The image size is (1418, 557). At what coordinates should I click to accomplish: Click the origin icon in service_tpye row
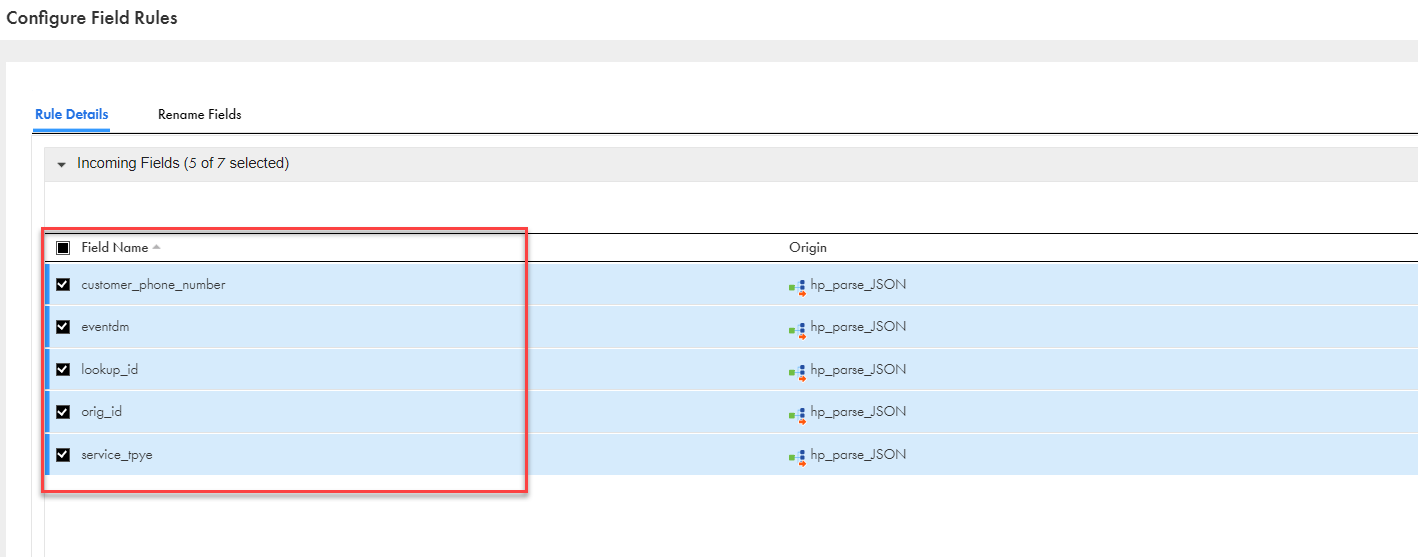(x=797, y=457)
